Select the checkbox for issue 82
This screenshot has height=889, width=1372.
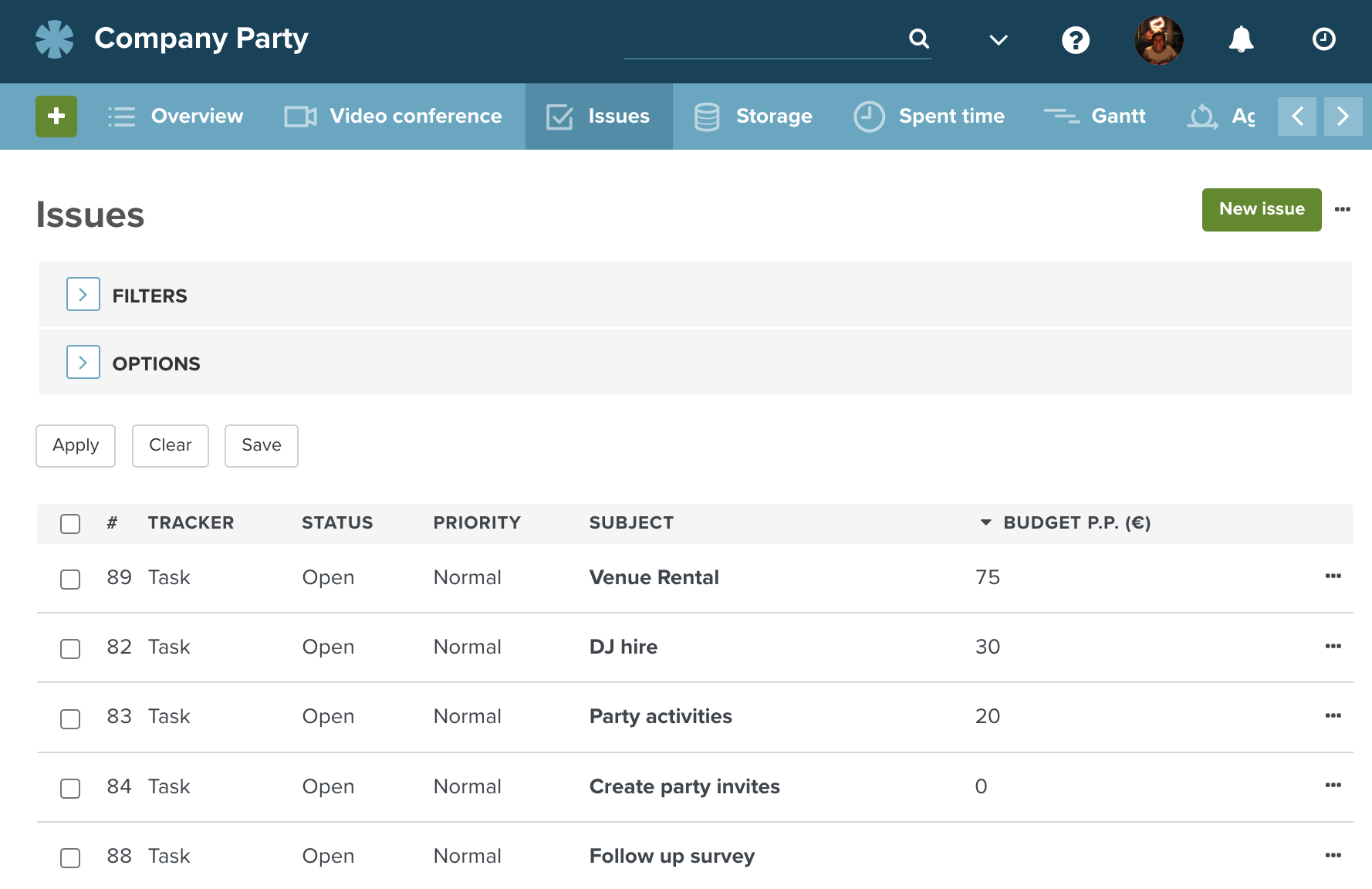[x=70, y=649]
